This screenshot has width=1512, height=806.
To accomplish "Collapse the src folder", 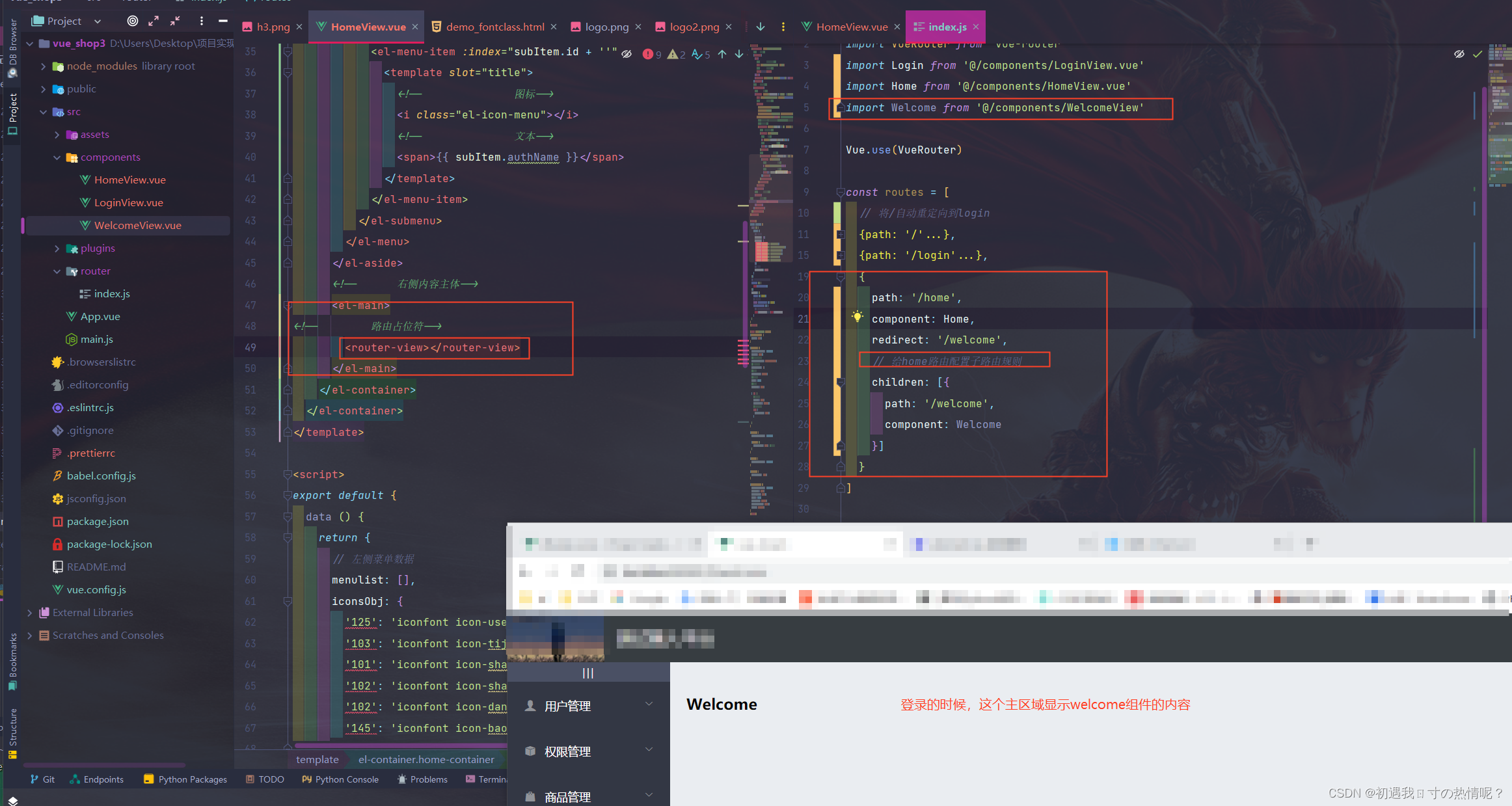I will (44, 112).
